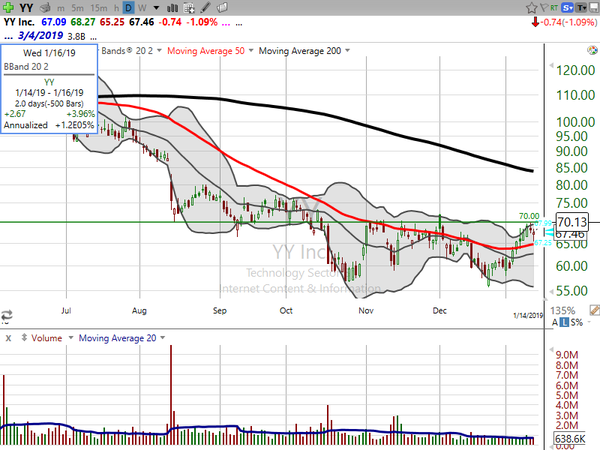Click the YY Inc. company name
Screen dimensions: 600x450
pyautogui.click(x=19, y=22)
